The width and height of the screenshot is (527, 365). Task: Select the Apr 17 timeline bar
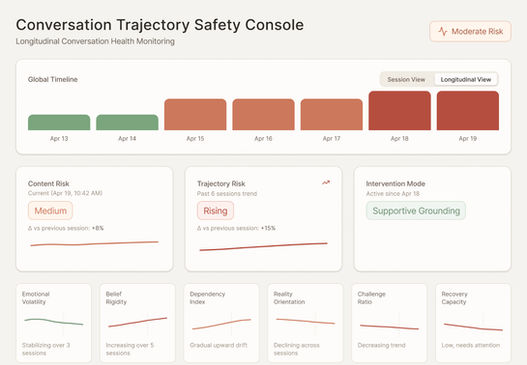(332, 114)
